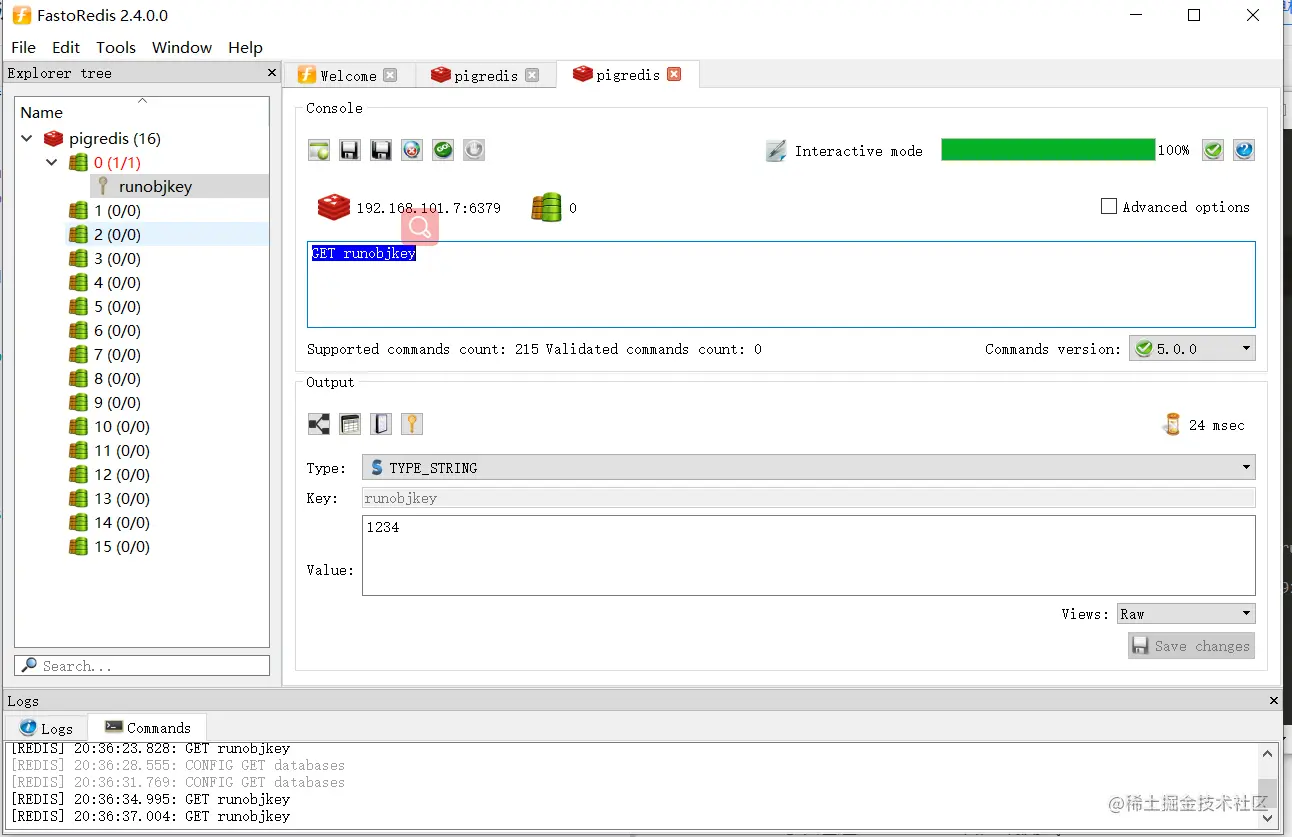Click the Value text area showing 1234
Image resolution: width=1292 pixels, height=837 pixels.
pyautogui.click(x=808, y=555)
